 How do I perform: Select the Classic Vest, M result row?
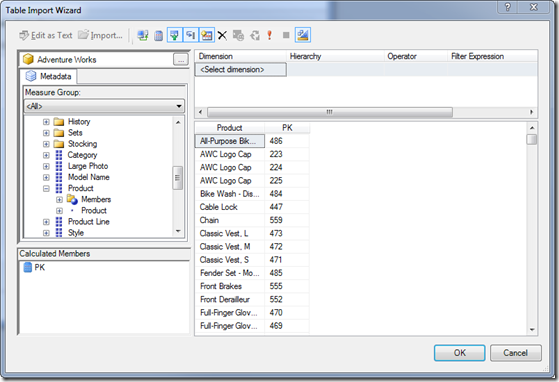click(252, 247)
